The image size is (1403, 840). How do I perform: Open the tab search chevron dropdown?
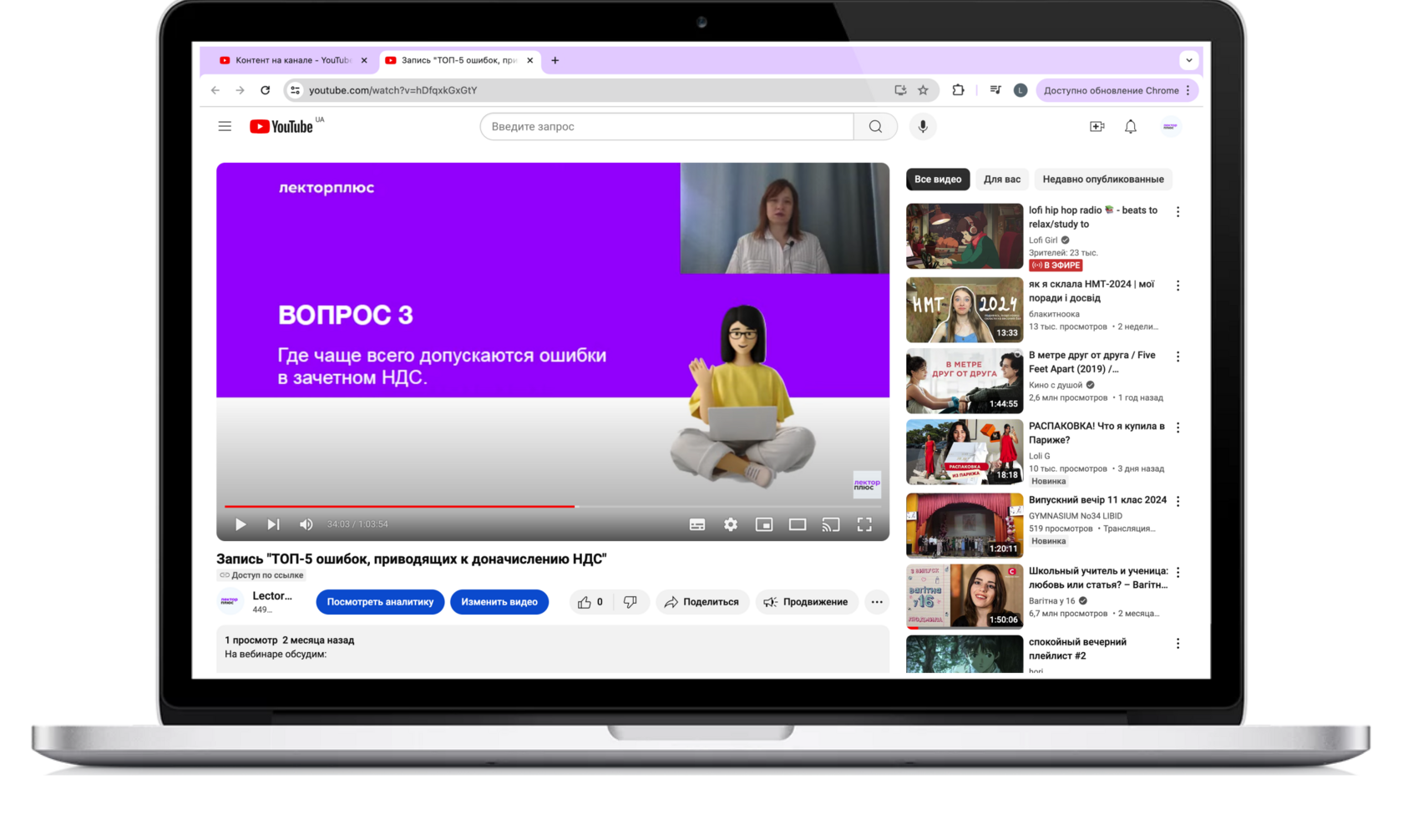(x=1189, y=60)
